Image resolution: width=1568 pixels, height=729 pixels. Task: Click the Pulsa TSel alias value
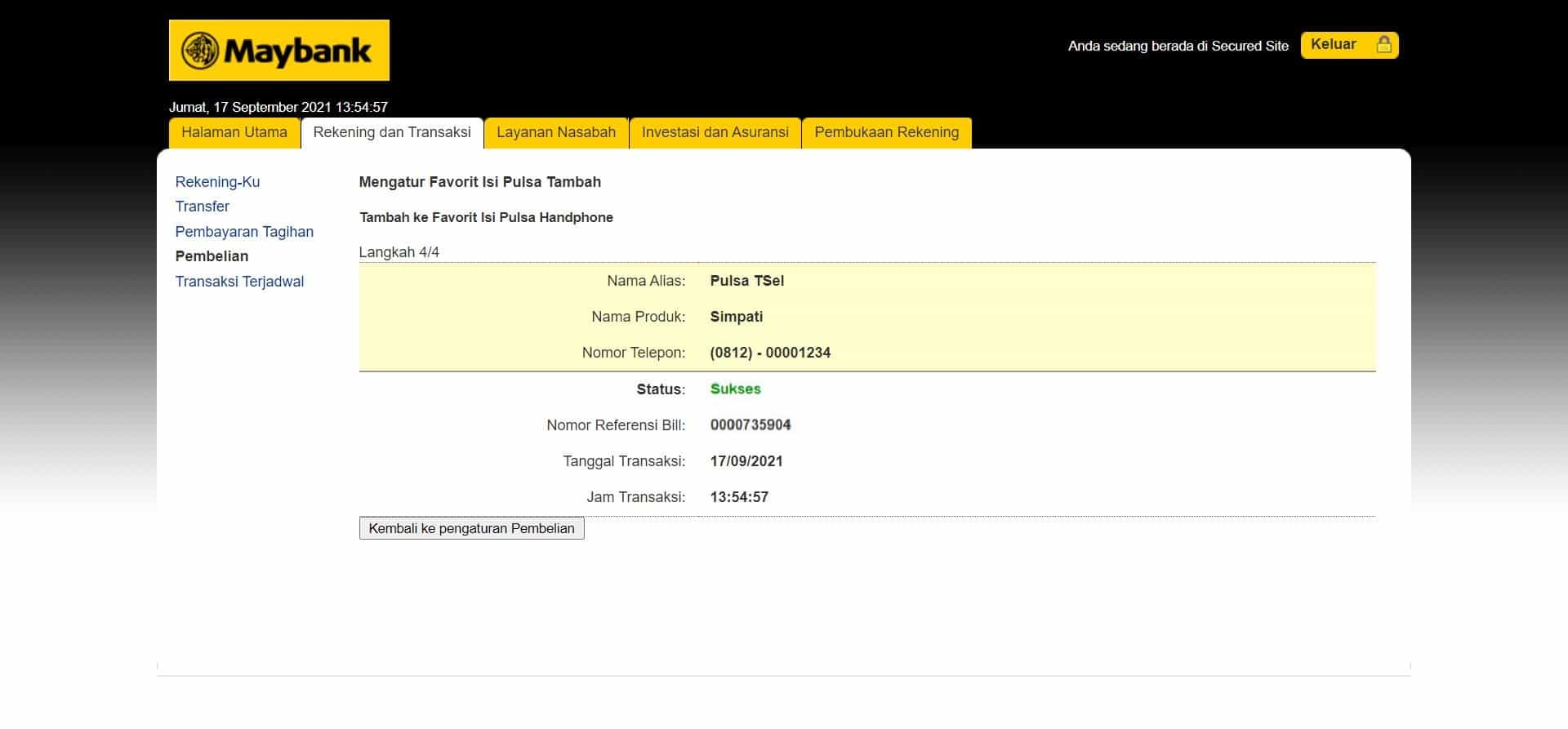(746, 281)
